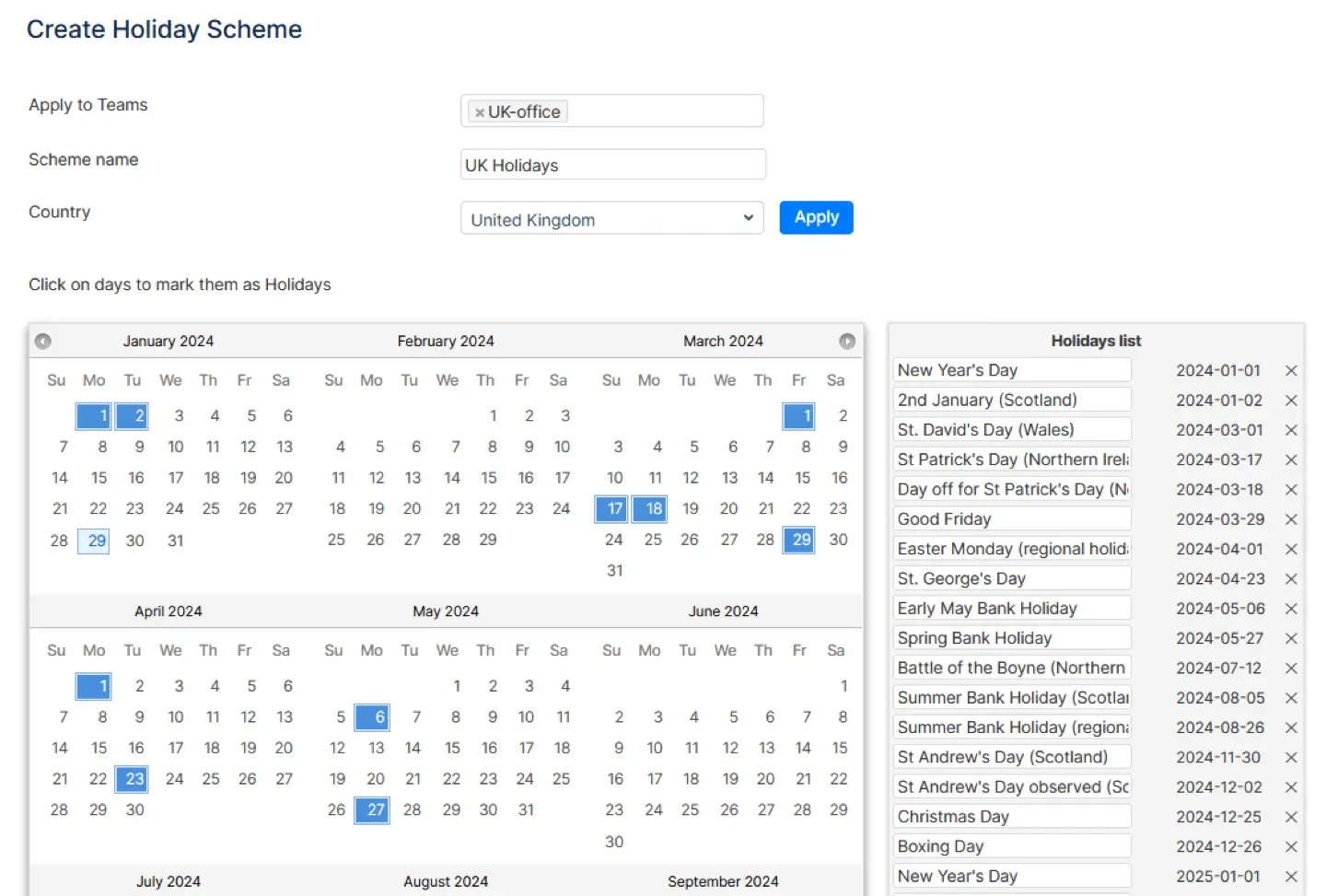The image size is (1326, 896).
Task: Open the Country selection dropdown
Action: (x=611, y=218)
